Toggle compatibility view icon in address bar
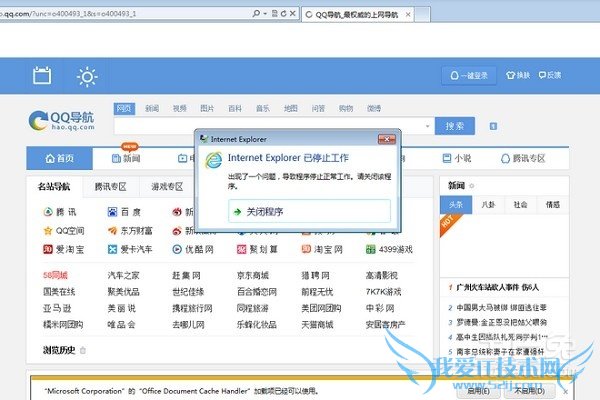Viewport: 600px width, 400px height. [274, 13]
